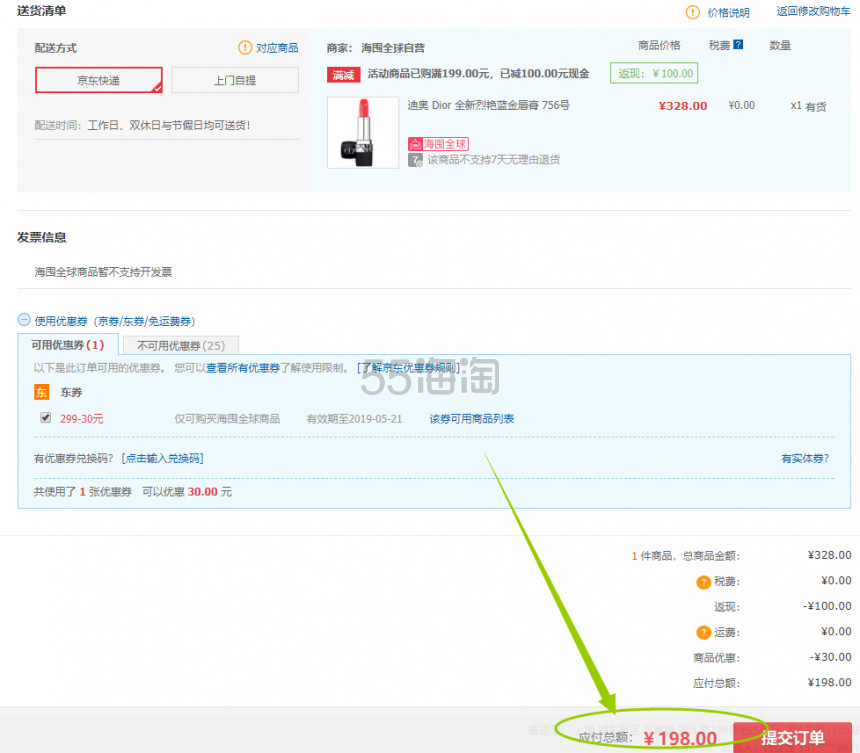Open 该券可用商品列表 link
860x753 pixels.
472,419
